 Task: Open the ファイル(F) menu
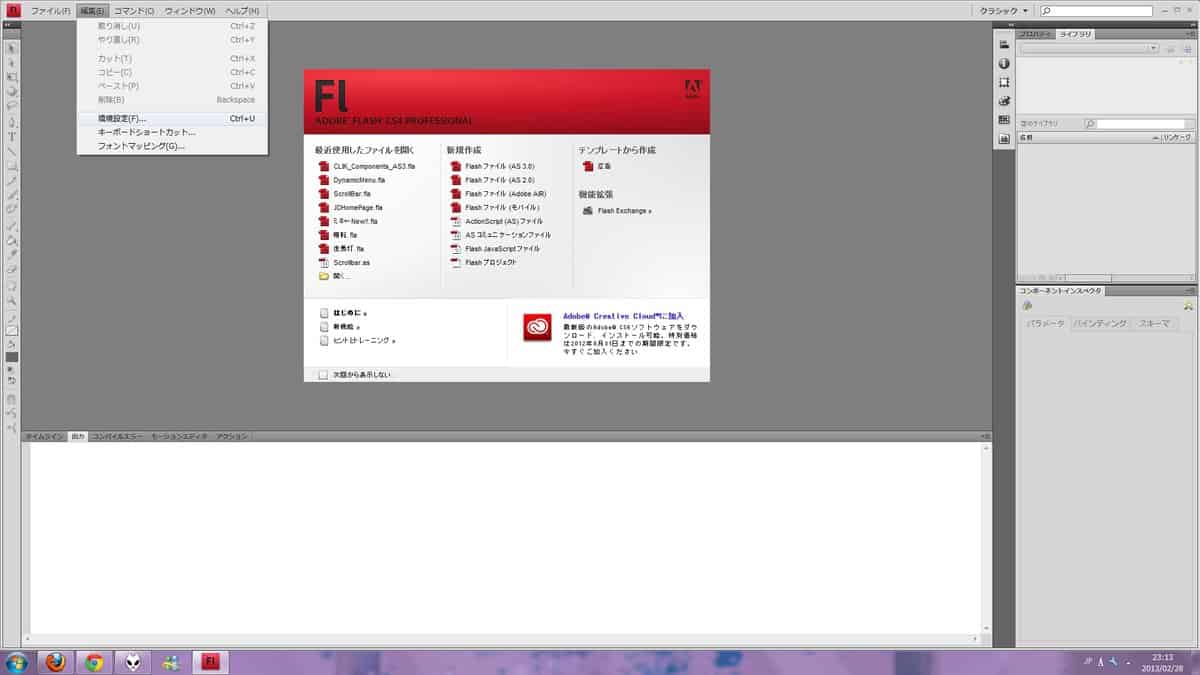pos(50,10)
